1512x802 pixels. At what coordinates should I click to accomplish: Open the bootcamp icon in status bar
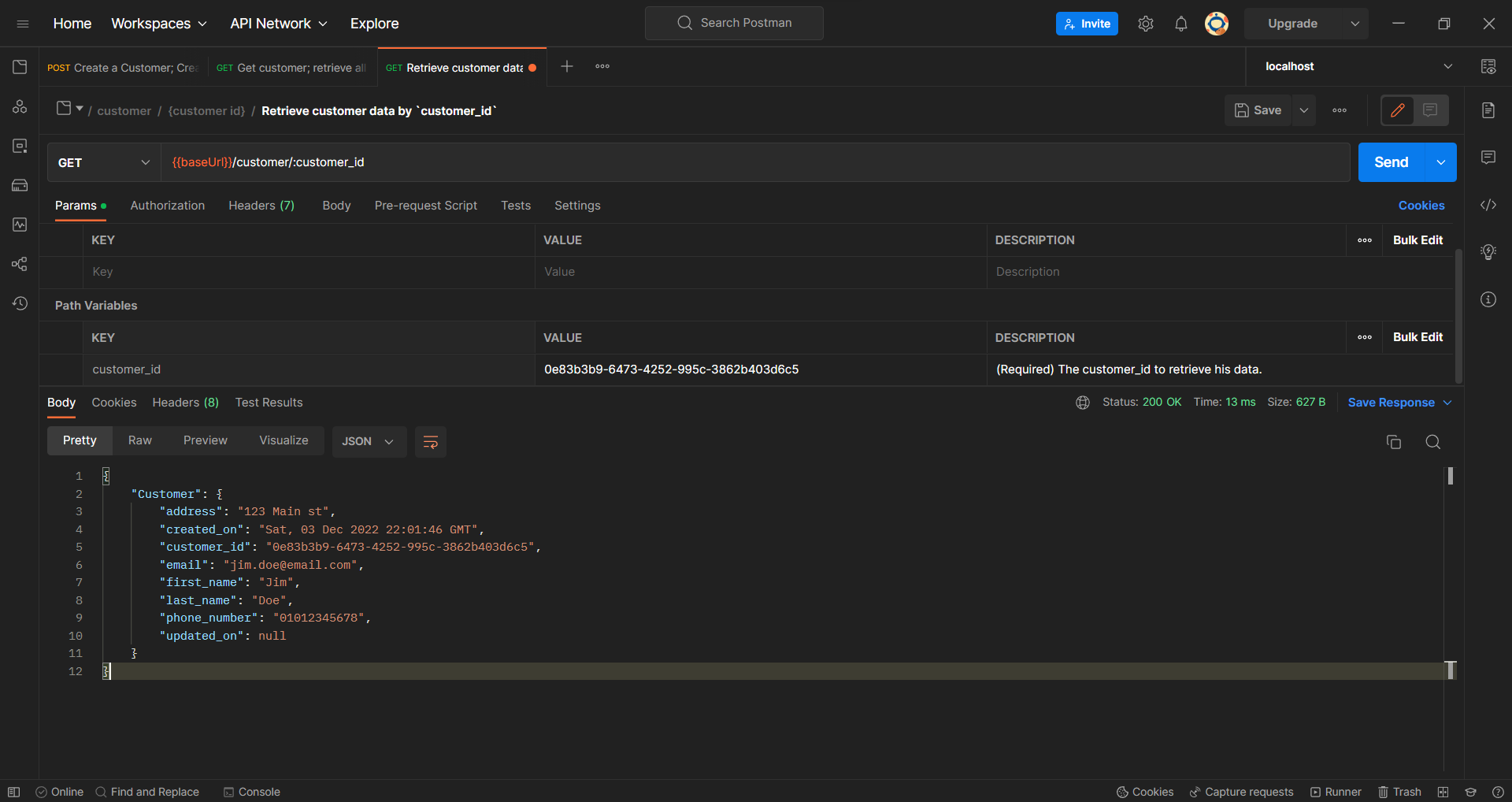tap(1470, 792)
